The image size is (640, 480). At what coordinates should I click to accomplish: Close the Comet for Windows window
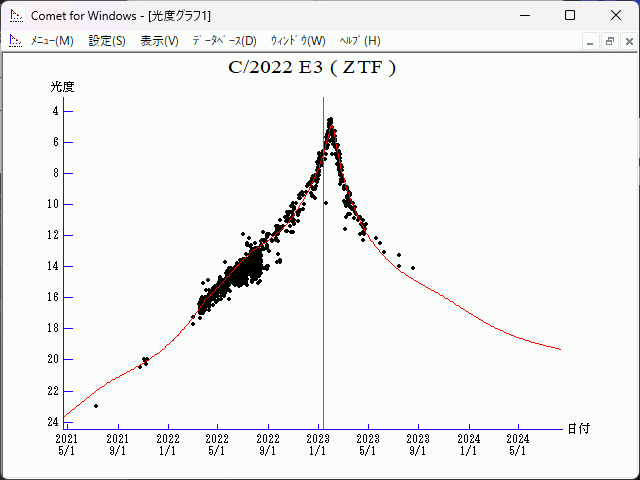pos(616,16)
